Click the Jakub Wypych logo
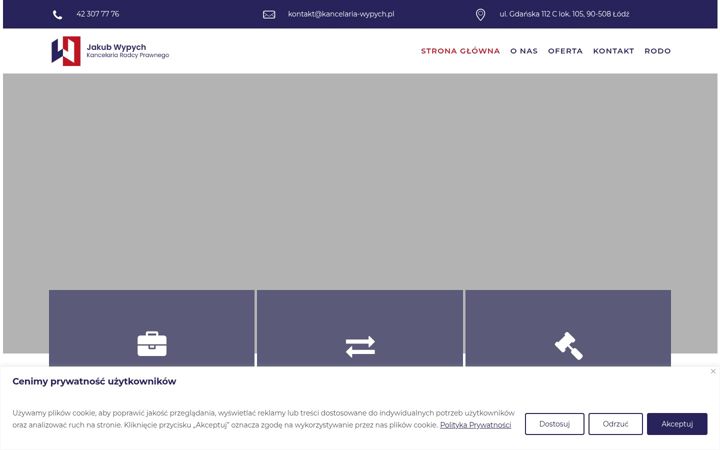Image resolution: width=720 pixels, height=450 pixels. click(x=110, y=51)
